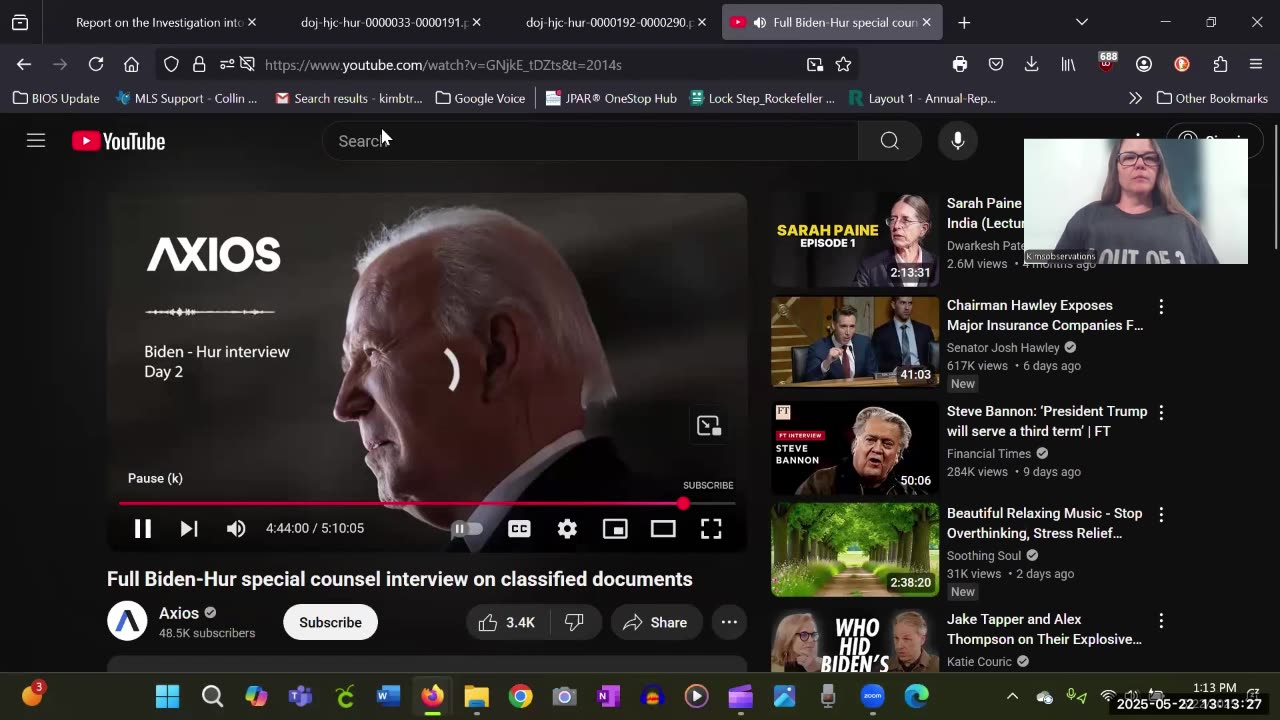Open the Downloads panel
Viewport: 1280px width, 720px height.
1032,64
